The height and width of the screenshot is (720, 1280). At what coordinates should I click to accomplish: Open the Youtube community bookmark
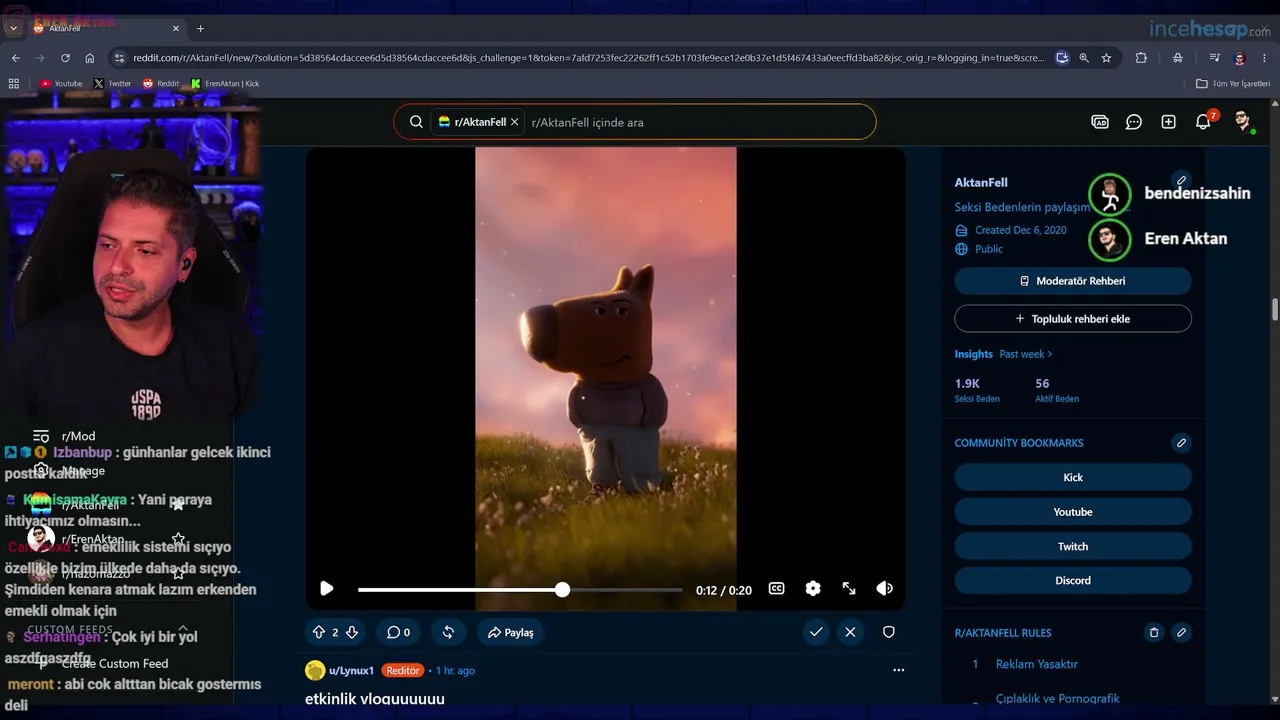tap(1073, 512)
